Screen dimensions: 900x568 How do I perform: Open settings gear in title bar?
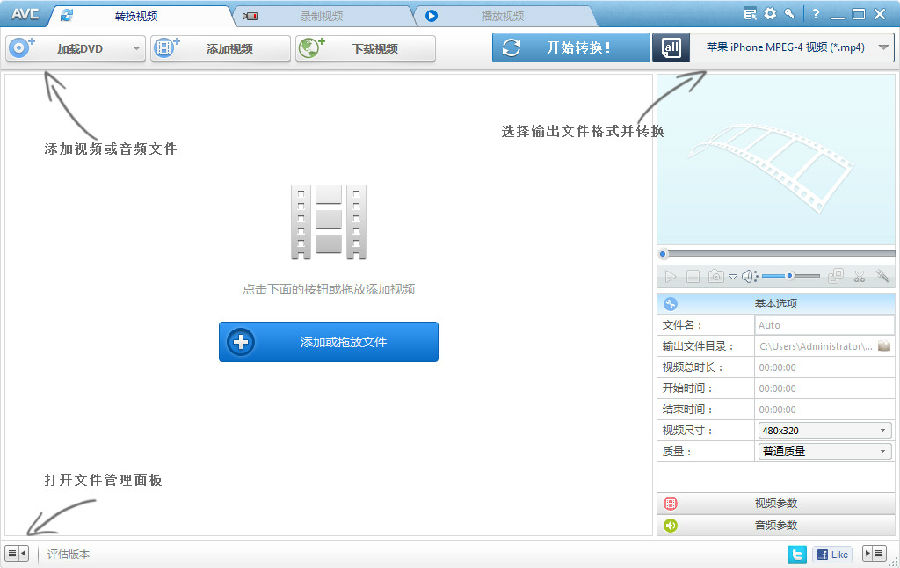coord(770,13)
